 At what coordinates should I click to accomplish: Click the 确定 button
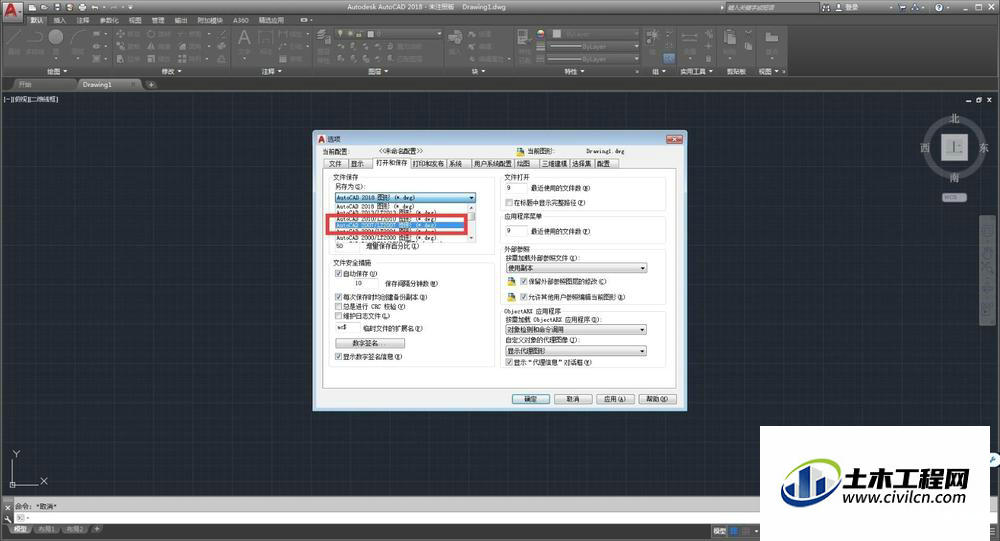(x=531, y=399)
